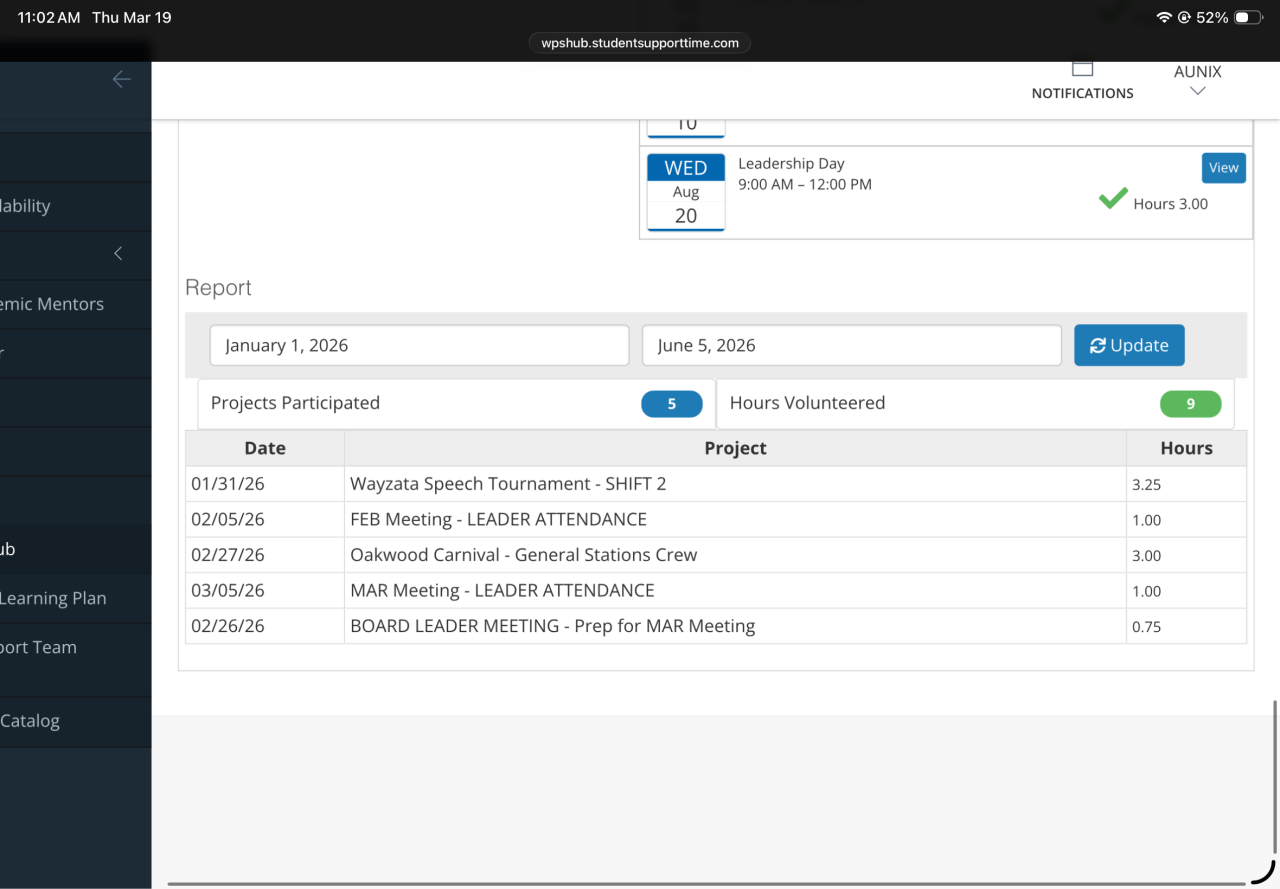
Task: Tap the wpshub.studentsupporttime.com address bar
Action: pos(640,43)
